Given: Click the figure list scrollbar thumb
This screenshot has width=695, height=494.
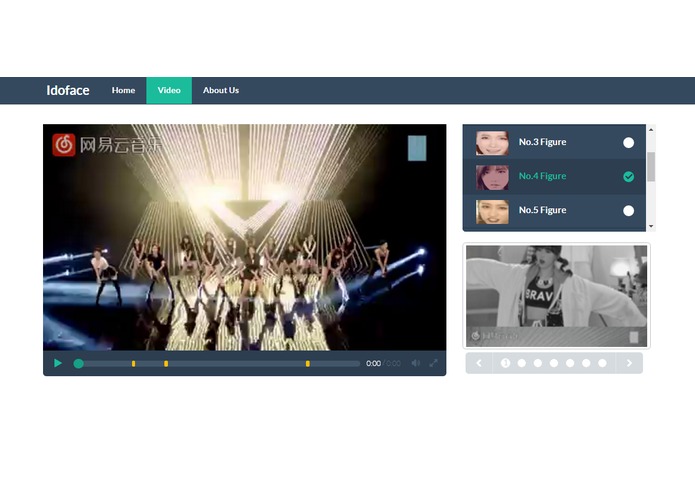Looking at the screenshot, I should click(651, 167).
